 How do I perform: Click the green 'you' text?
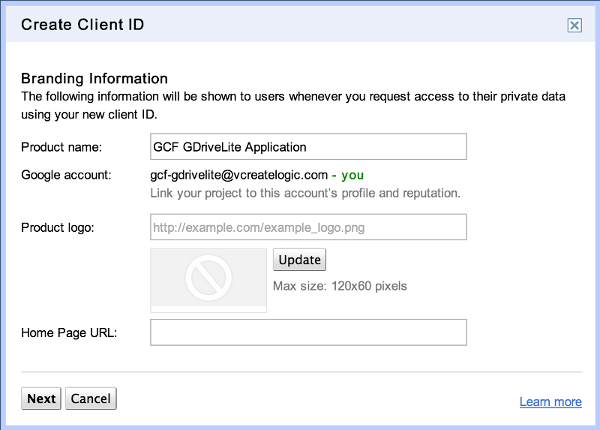pos(352,175)
